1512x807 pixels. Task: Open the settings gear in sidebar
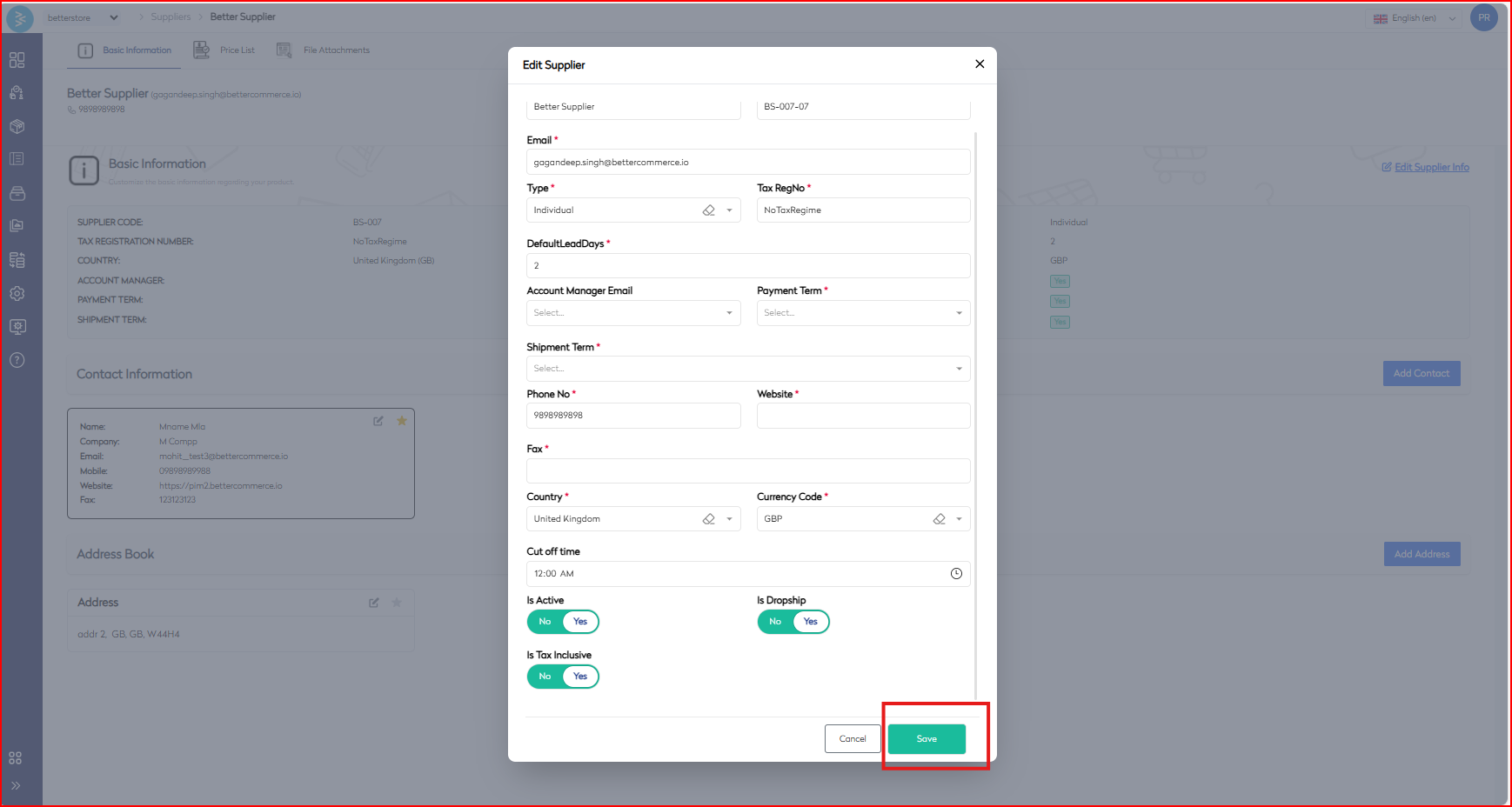tap(17, 294)
